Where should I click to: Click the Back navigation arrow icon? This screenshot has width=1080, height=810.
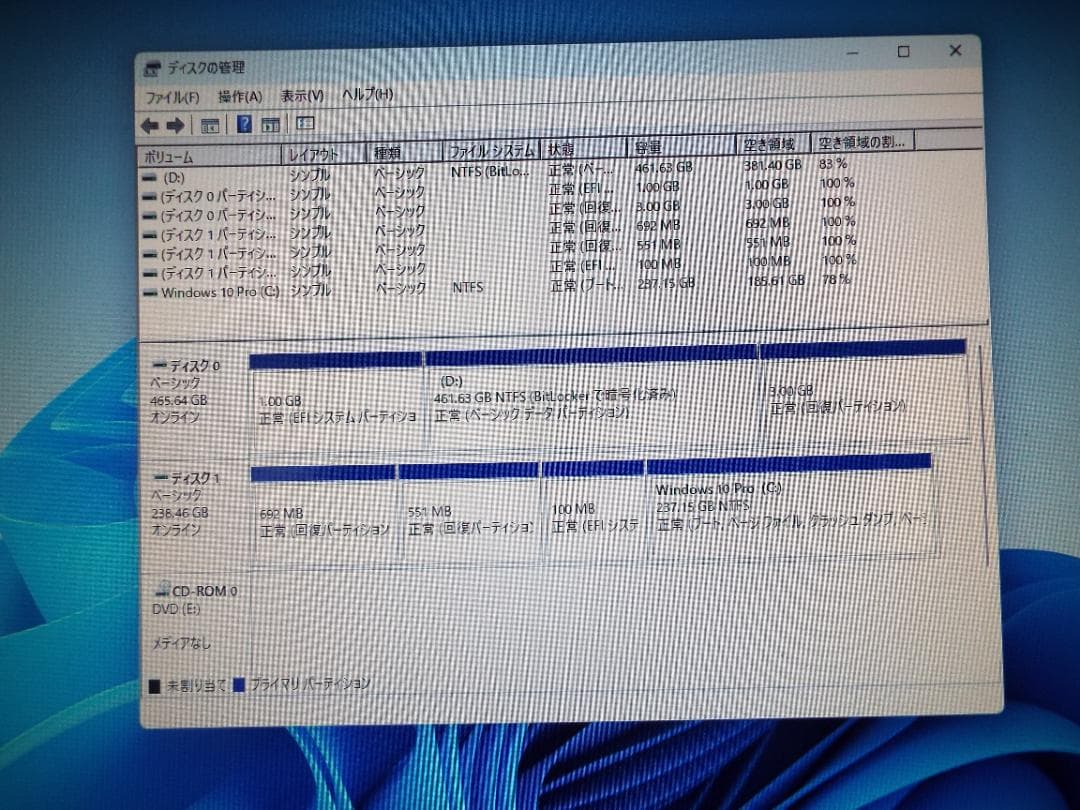tap(152, 123)
